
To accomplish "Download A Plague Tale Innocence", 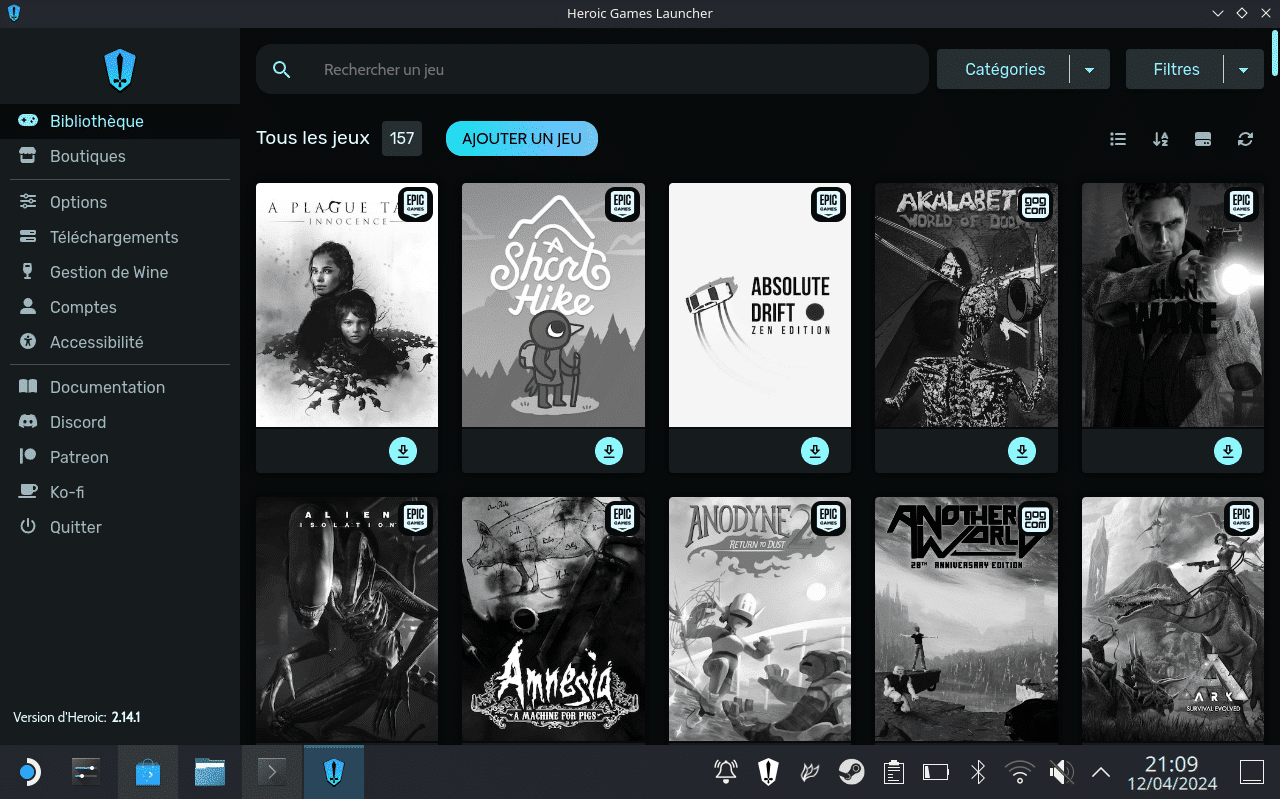I will [x=403, y=451].
